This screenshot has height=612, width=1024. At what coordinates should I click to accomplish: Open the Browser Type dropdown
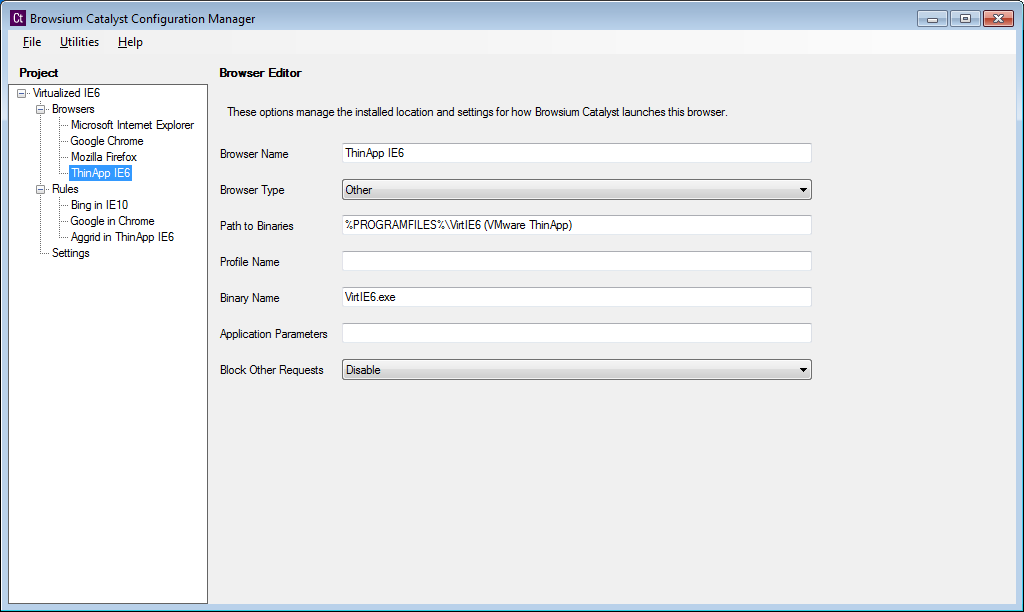pos(577,189)
